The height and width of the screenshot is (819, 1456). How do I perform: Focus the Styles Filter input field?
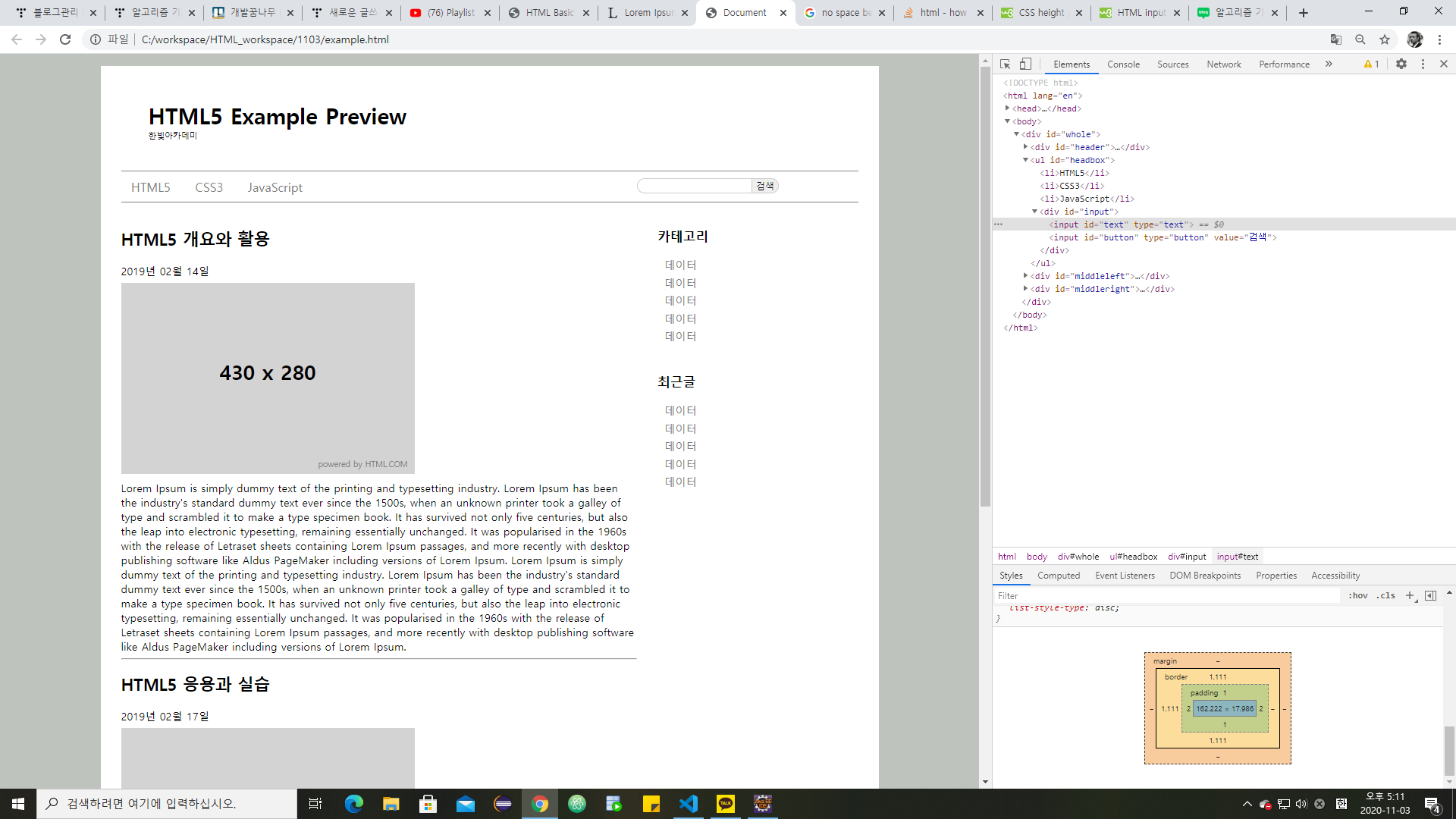pyautogui.click(x=1168, y=596)
